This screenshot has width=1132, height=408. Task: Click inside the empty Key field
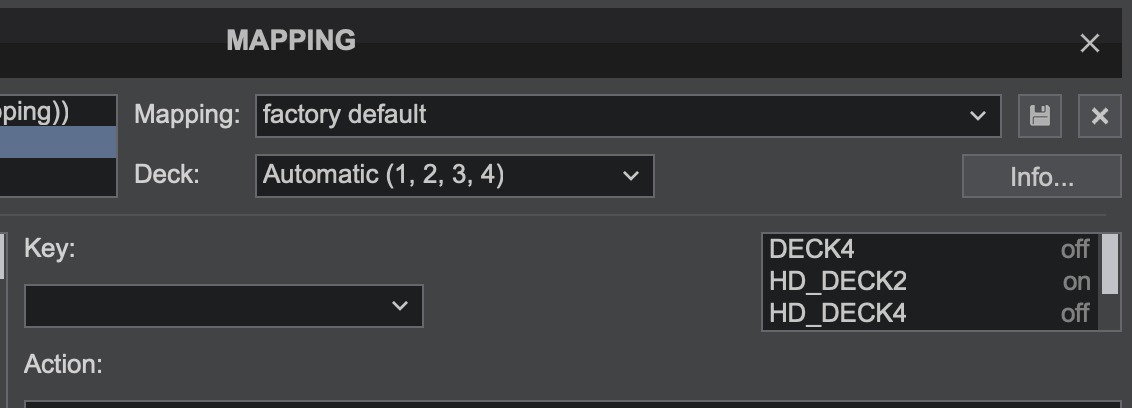click(x=224, y=305)
